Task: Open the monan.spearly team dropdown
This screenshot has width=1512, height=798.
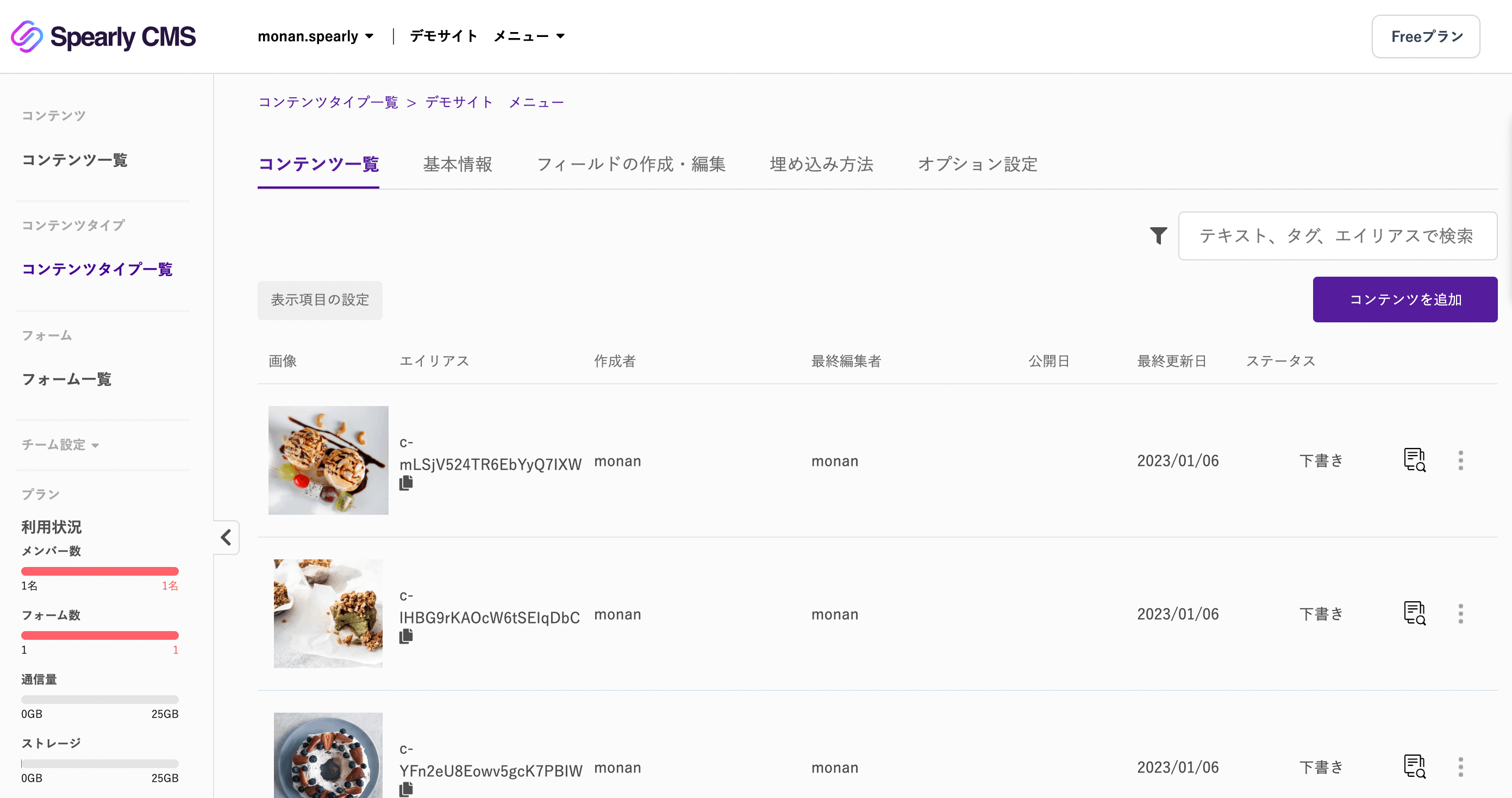Action: [x=316, y=36]
